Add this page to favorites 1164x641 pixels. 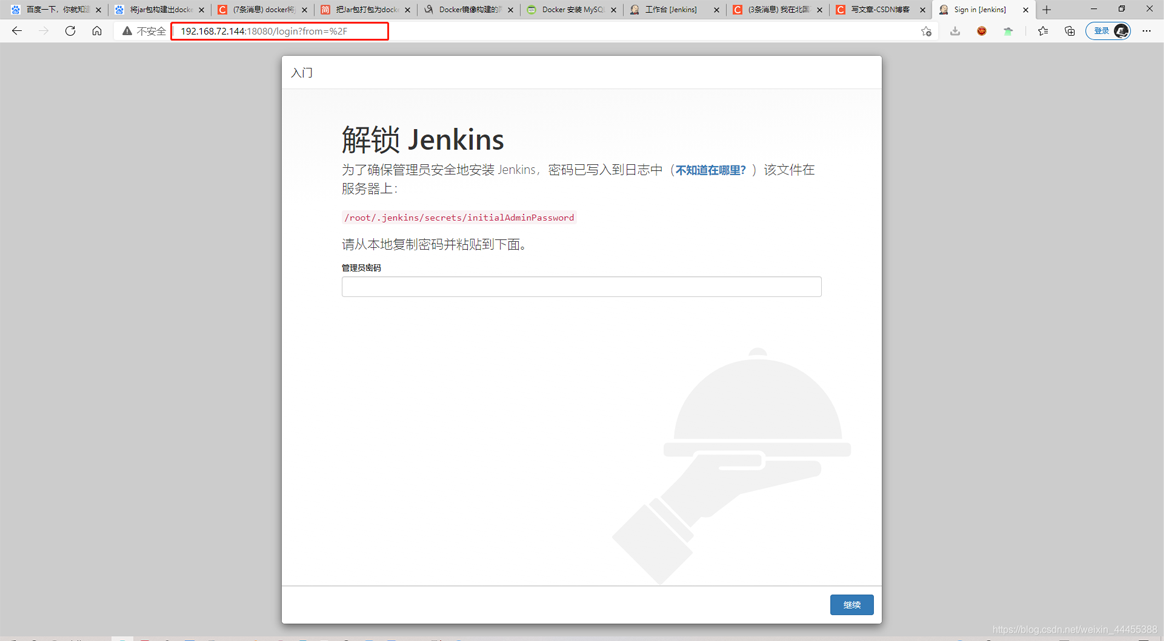[x=926, y=31]
